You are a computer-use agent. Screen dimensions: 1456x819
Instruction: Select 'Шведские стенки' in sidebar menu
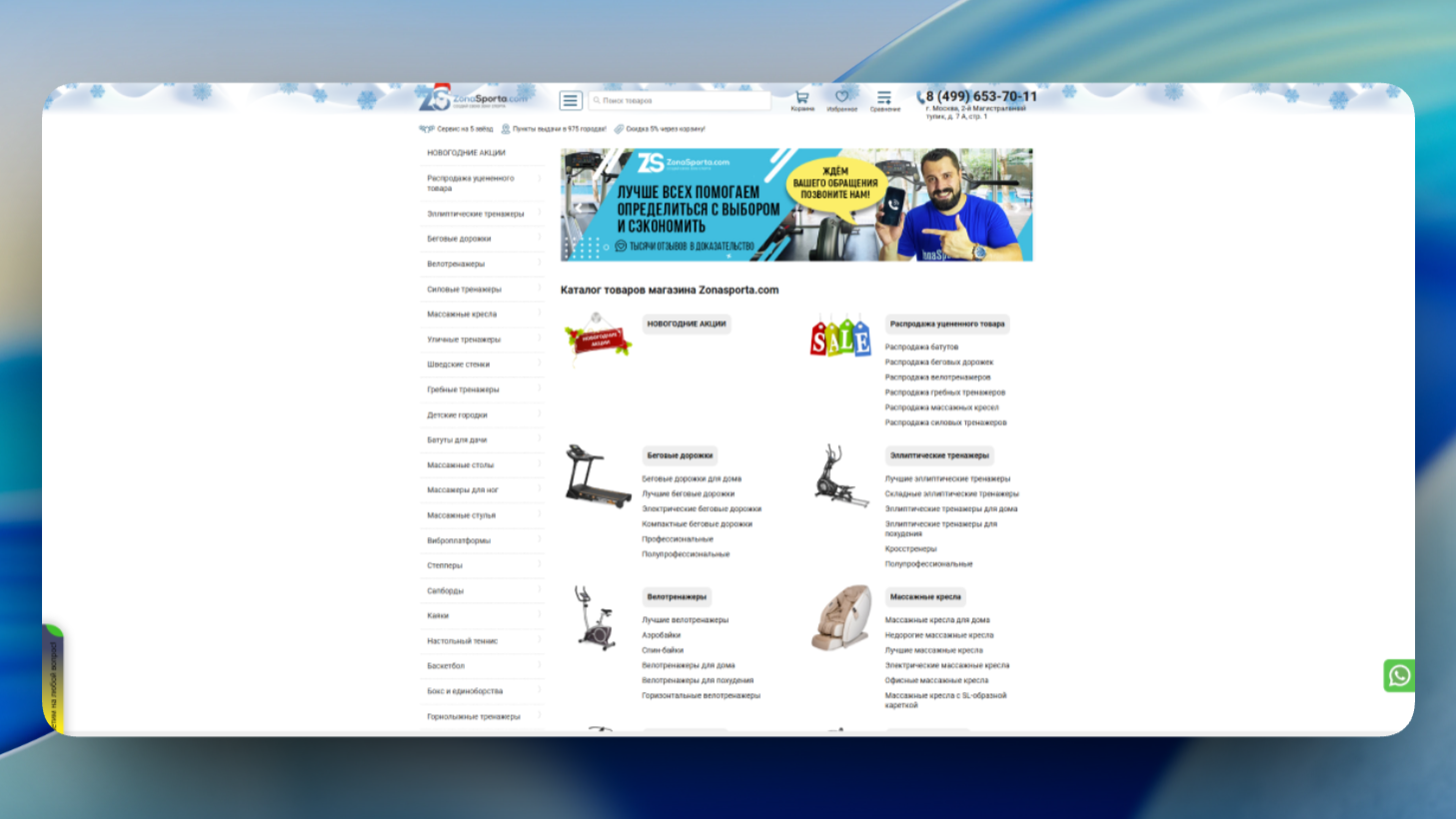[459, 365]
